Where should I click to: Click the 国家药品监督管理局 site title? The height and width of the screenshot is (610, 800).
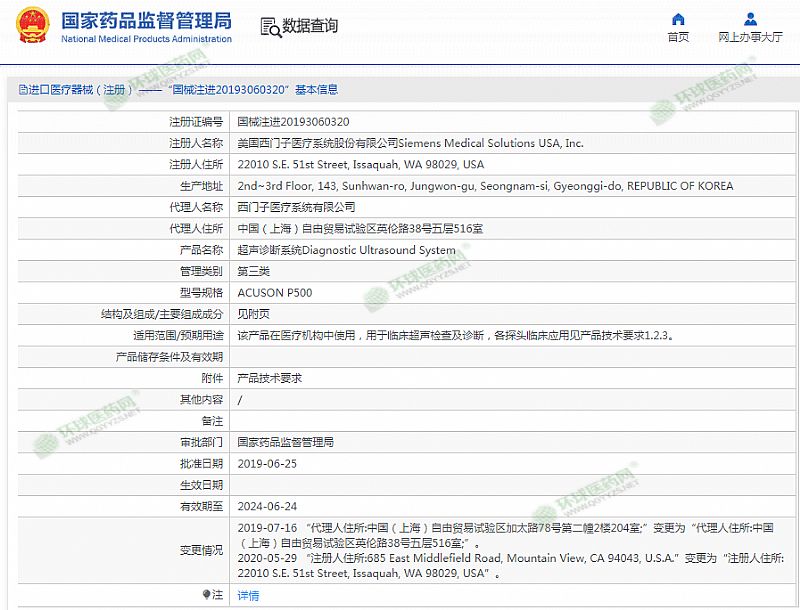tap(146, 20)
